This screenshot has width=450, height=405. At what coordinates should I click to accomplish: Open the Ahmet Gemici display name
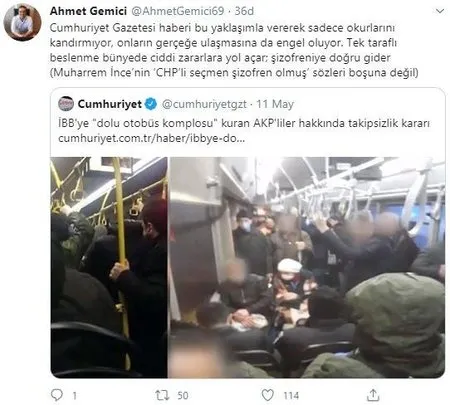click(x=88, y=11)
